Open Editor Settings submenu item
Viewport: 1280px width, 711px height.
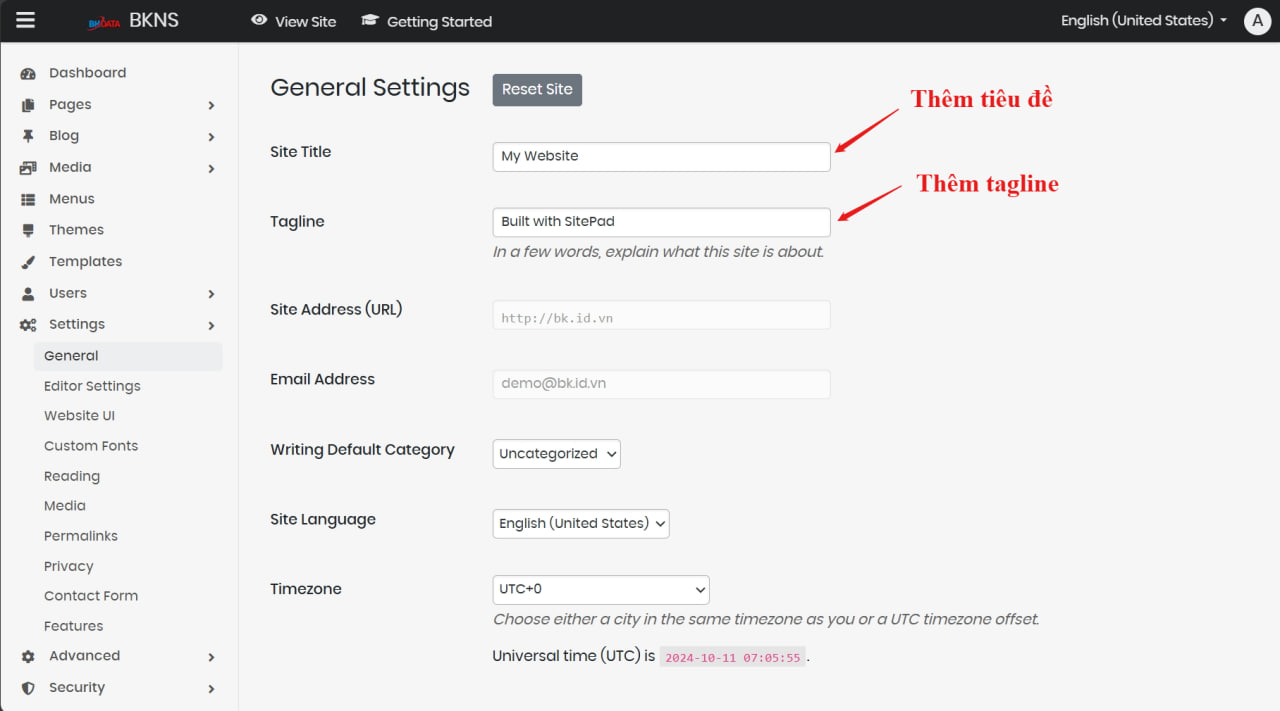(x=92, y=386)
